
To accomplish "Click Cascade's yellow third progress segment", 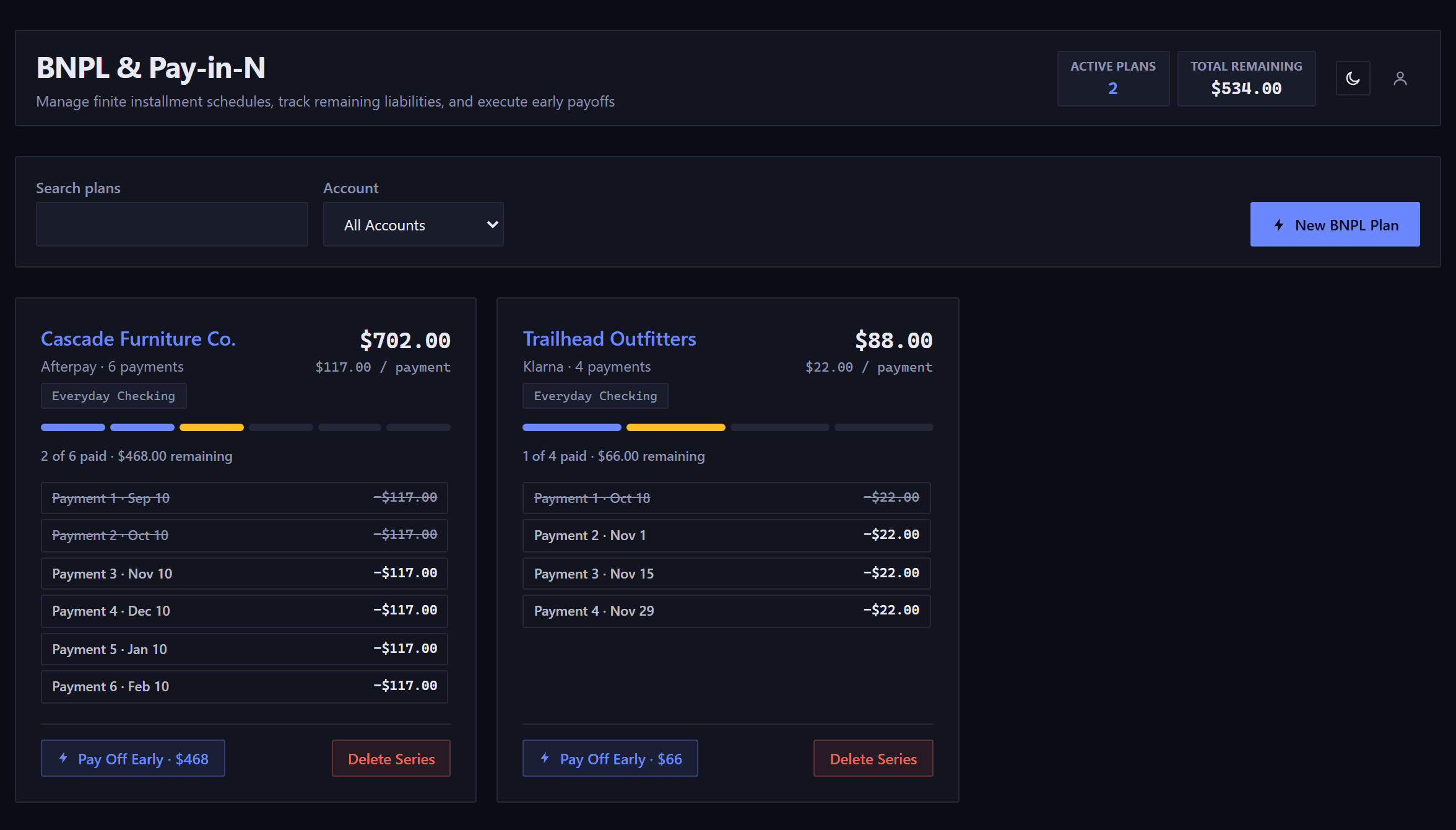I will (212, 427).
